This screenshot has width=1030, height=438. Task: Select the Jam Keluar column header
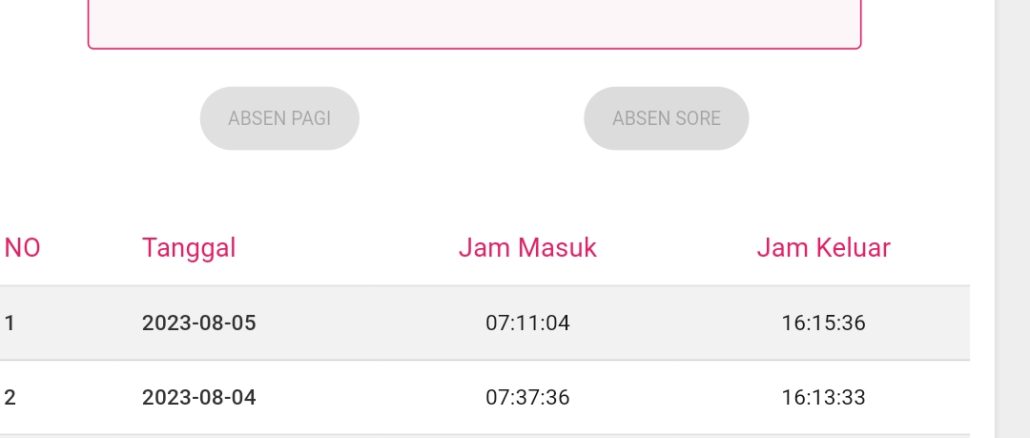[x=823, y=248]
